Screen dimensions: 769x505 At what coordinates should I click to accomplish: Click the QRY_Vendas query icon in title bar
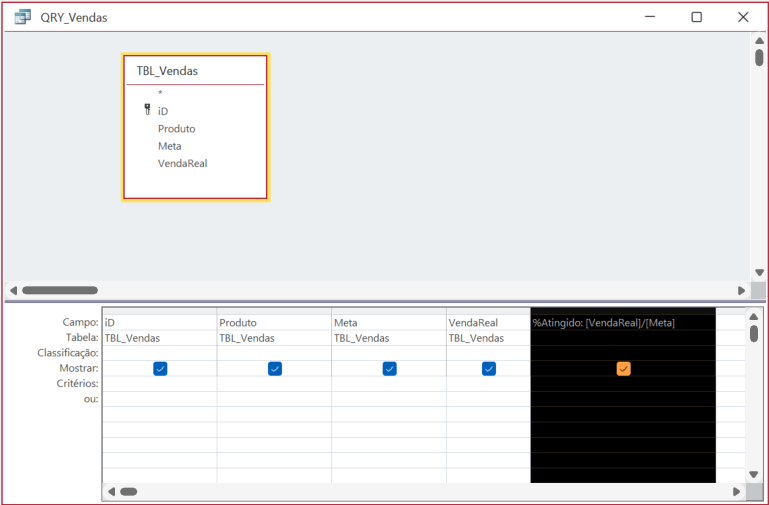tap(22, 17)
